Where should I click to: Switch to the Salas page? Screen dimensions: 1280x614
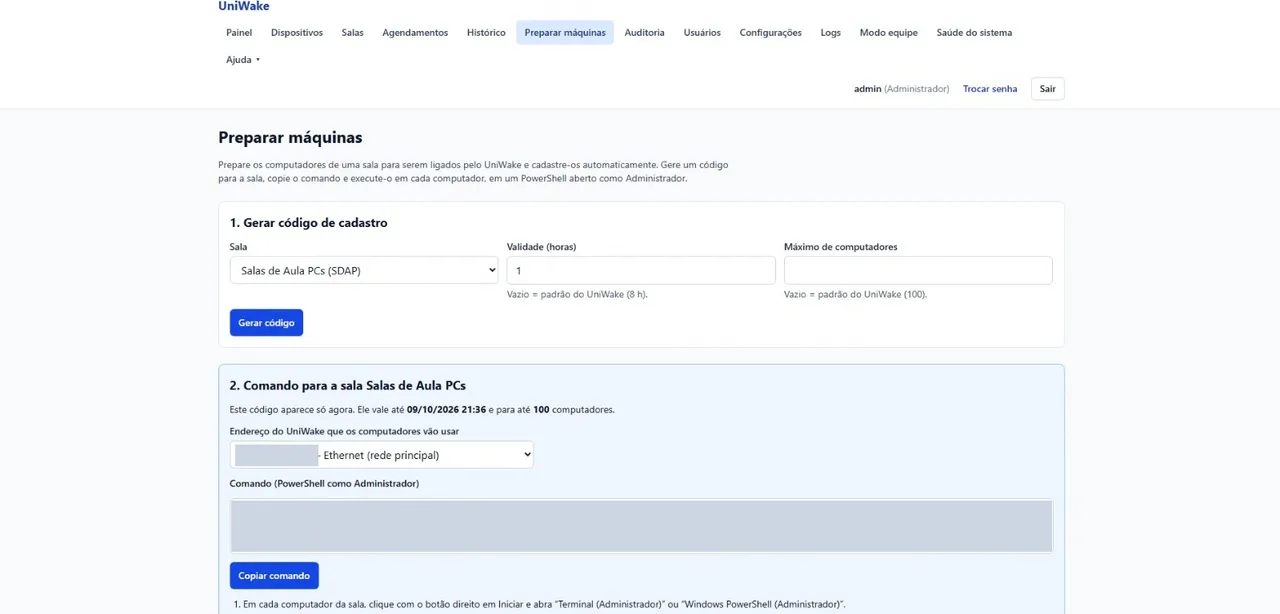click(x=353, y=33)
